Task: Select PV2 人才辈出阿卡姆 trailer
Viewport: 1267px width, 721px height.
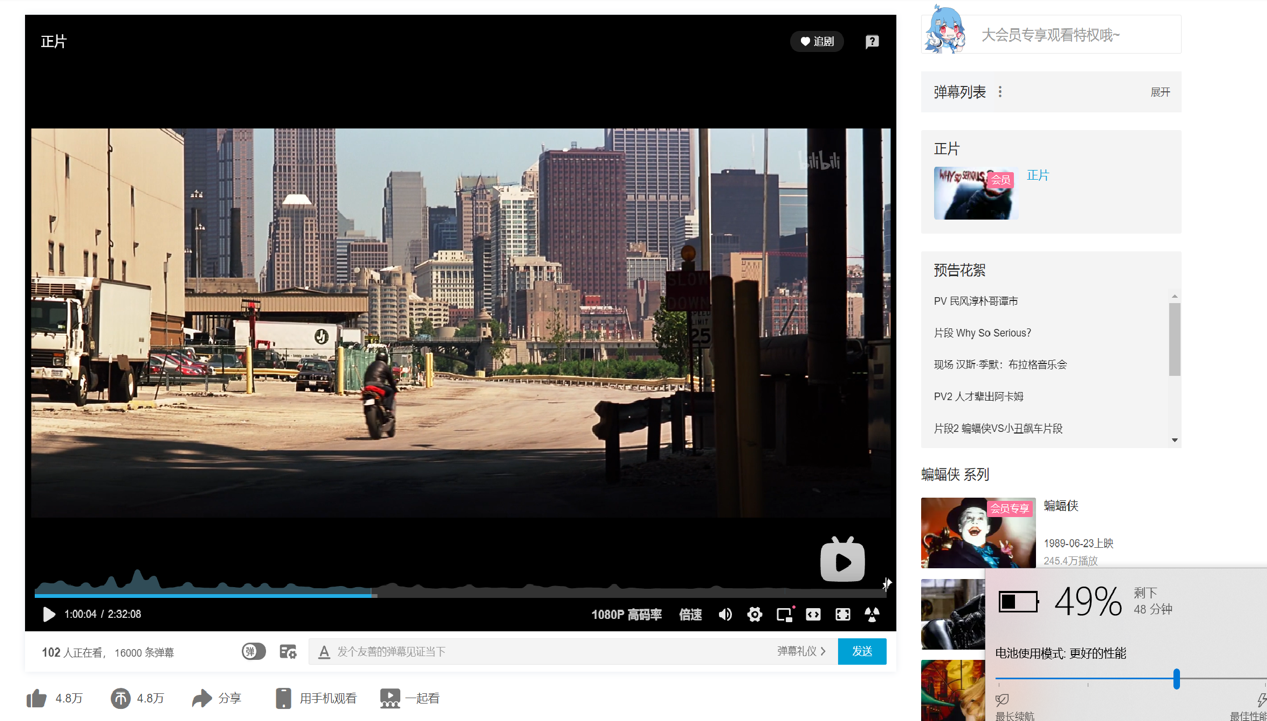Action: pos(978,397)
